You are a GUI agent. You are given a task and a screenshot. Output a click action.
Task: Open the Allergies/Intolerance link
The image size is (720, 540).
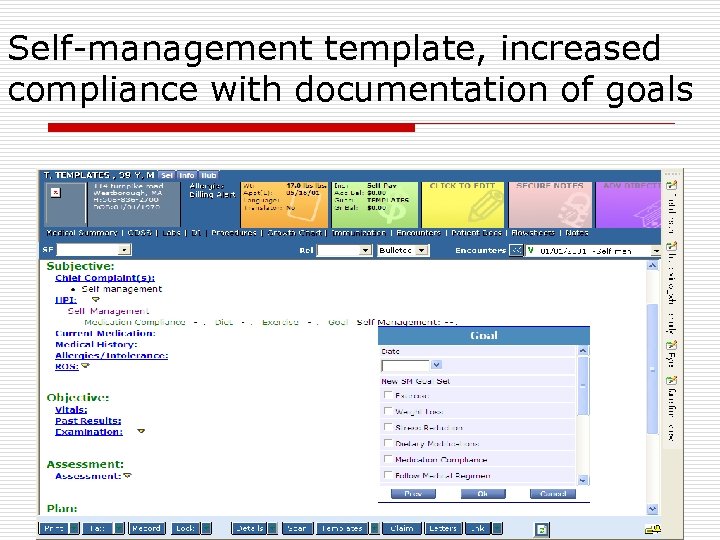coord(112,355)
